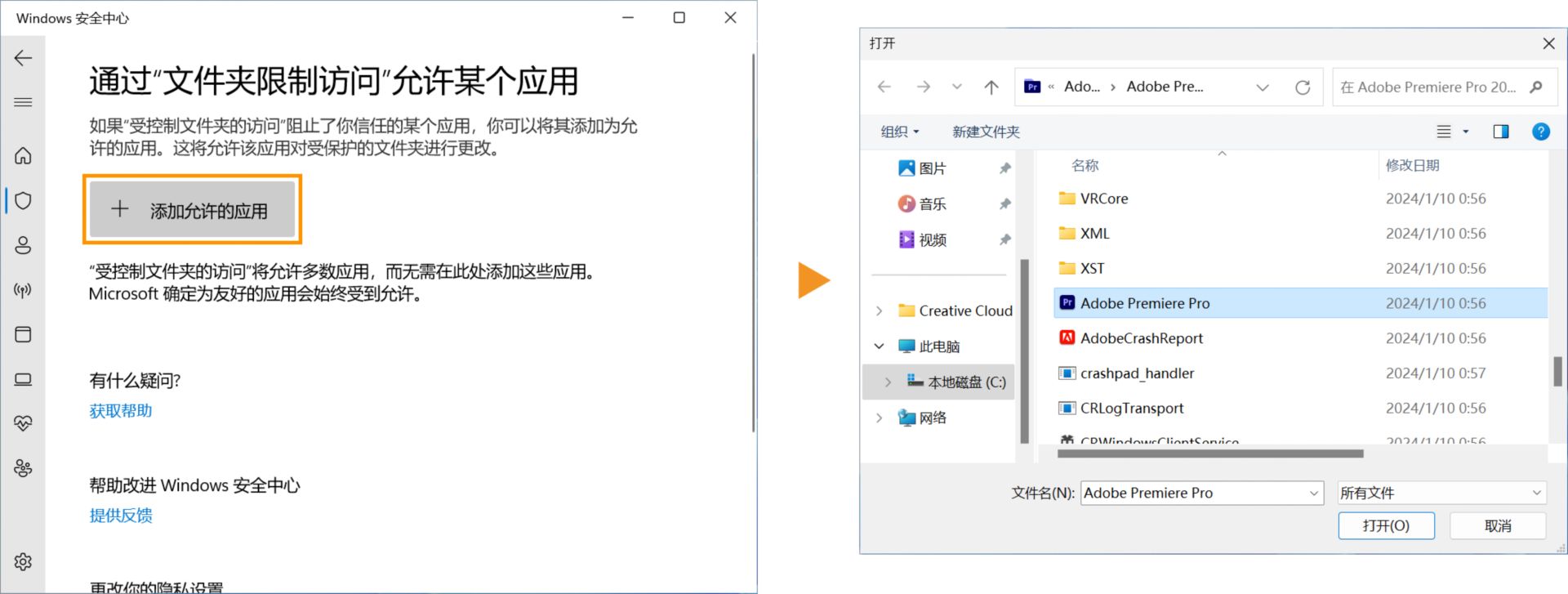
Task: Click the pin icon beside 图片
Action: 1005,168
